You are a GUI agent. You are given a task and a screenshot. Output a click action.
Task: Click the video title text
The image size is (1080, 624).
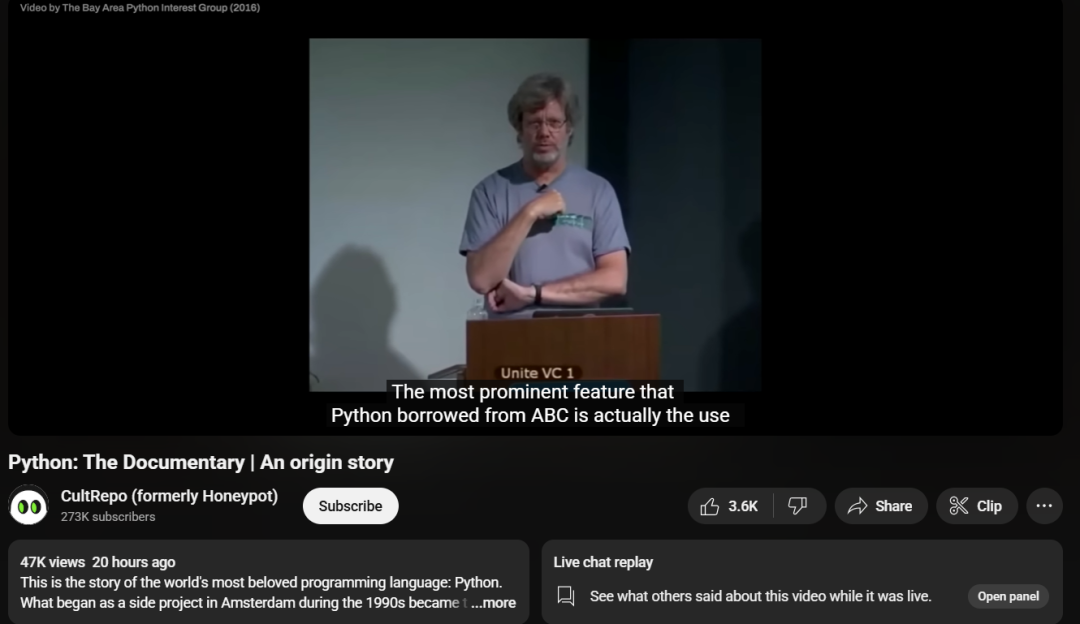201,462
